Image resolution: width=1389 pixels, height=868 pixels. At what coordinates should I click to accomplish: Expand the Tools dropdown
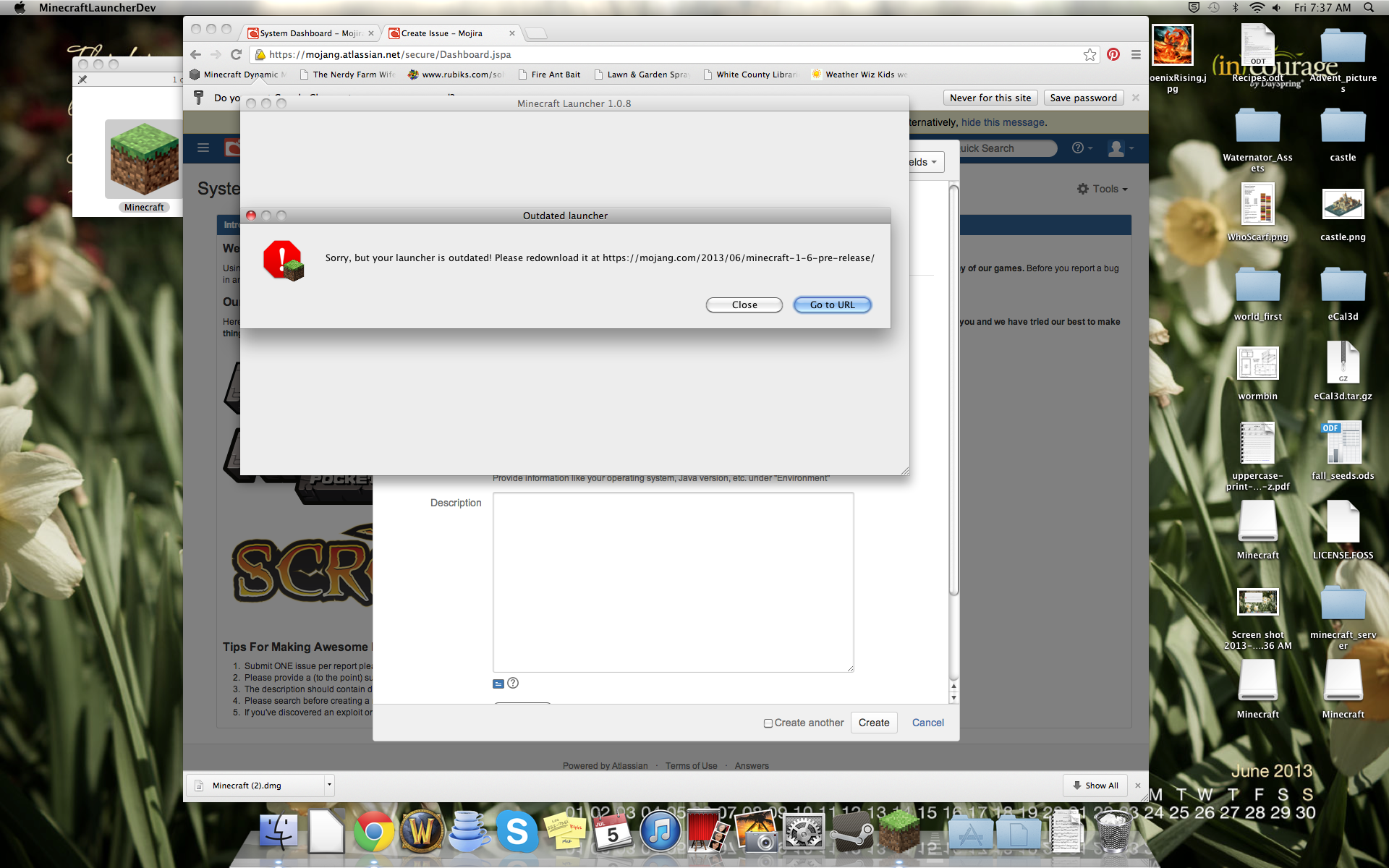click(1103, 189)
